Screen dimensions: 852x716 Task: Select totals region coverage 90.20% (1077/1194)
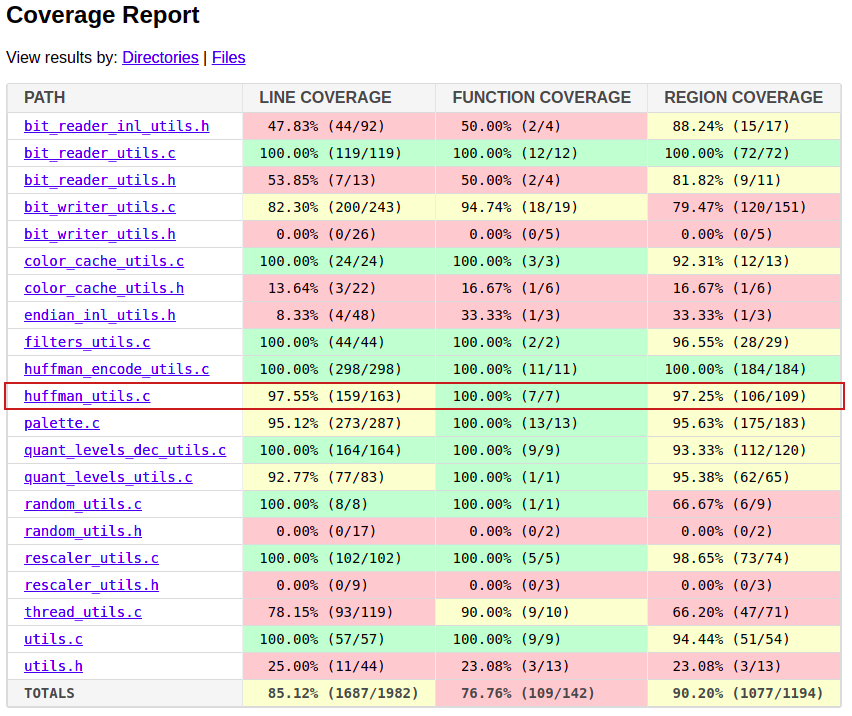coord(744,693)
